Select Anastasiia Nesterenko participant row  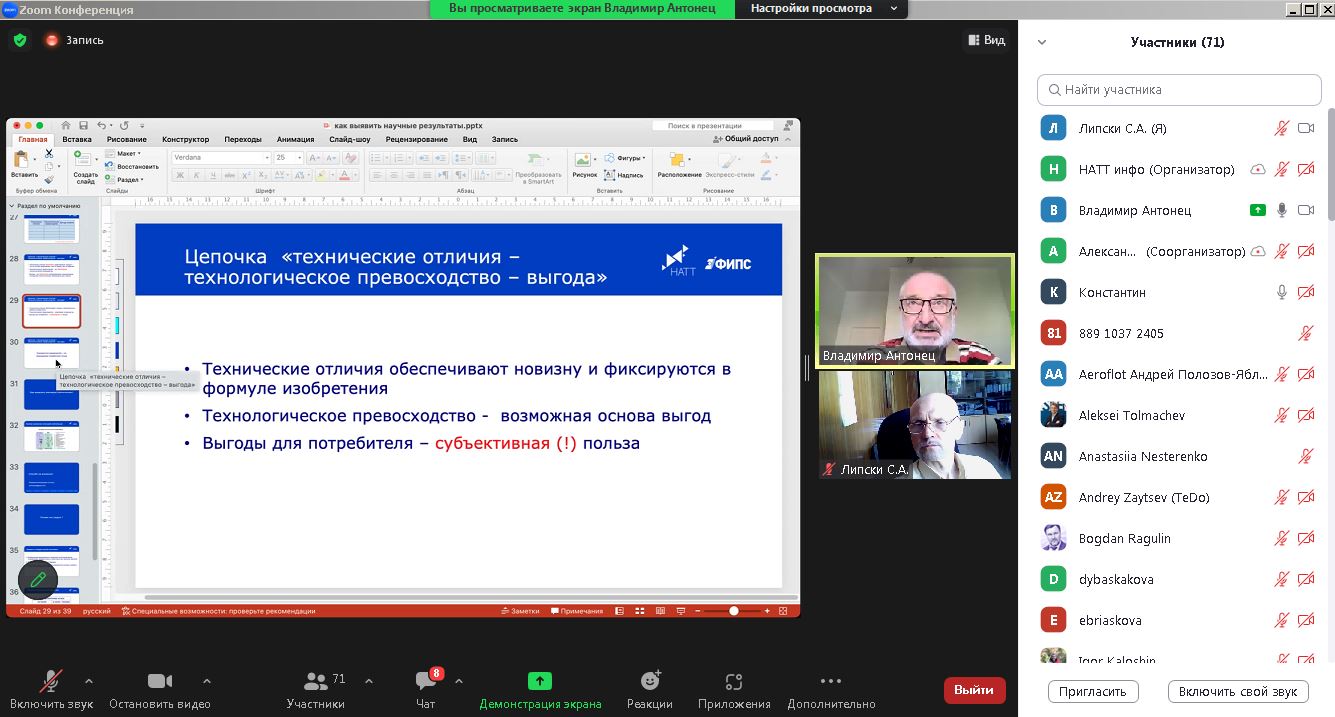1178,456
